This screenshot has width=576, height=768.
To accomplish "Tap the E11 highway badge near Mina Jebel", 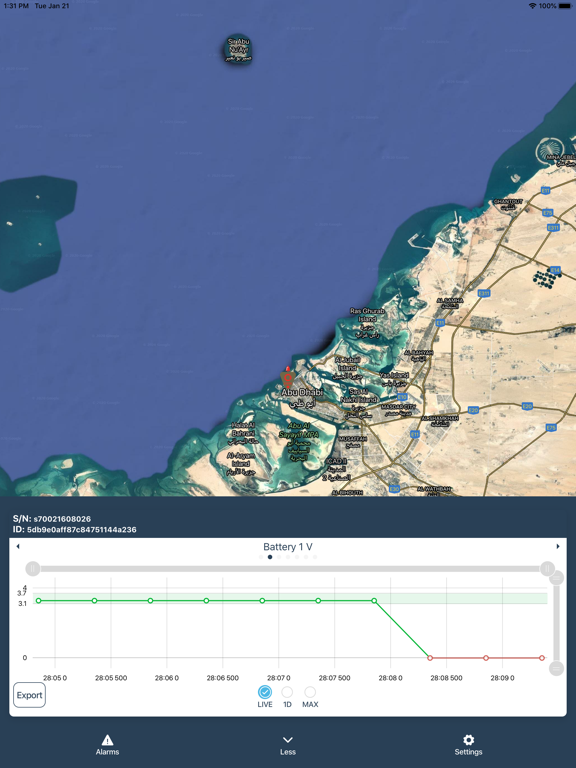I will 545,190.
